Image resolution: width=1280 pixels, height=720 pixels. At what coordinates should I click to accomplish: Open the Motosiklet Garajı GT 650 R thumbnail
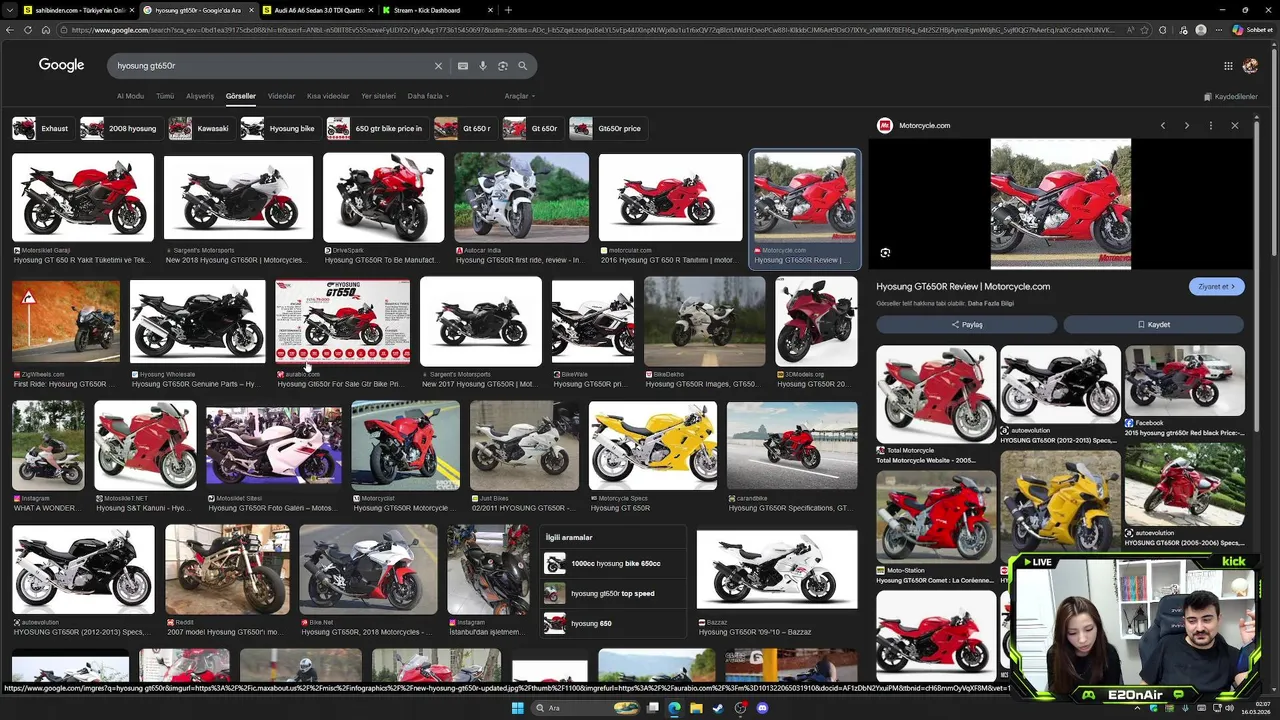tap(83, 198)
